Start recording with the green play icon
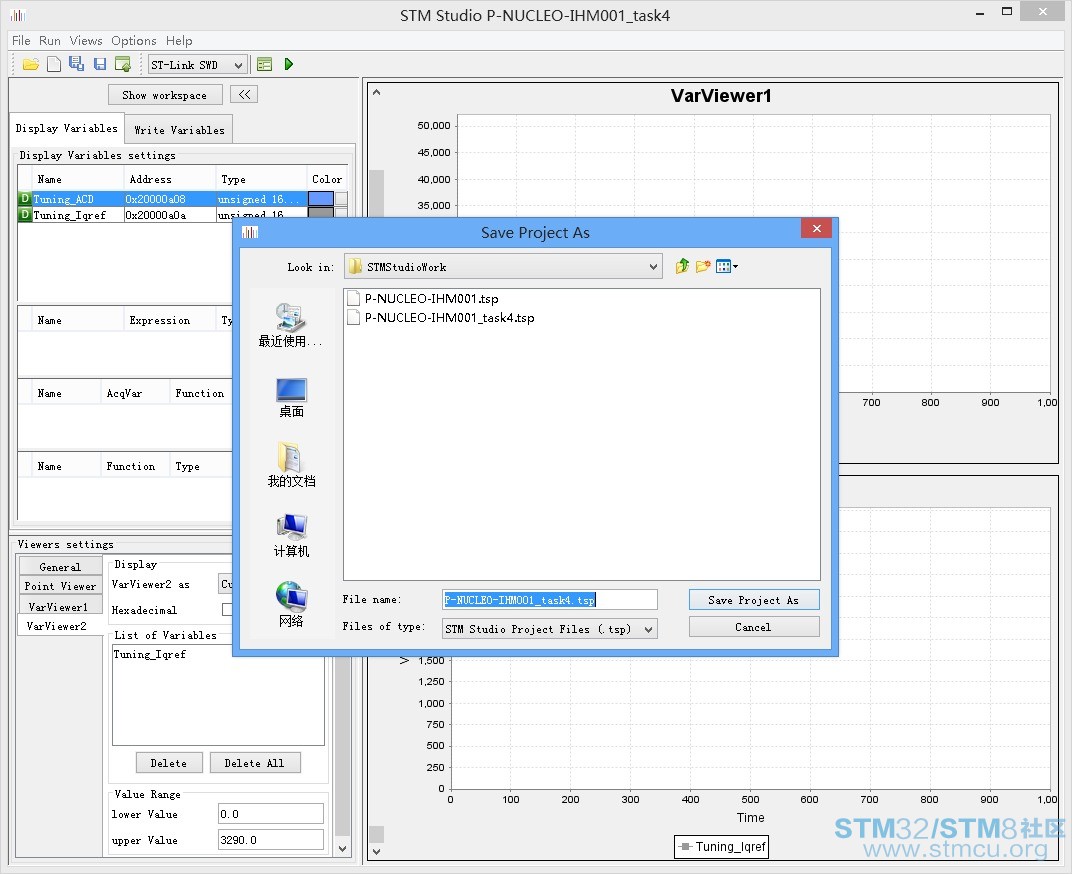 [289, 64]
